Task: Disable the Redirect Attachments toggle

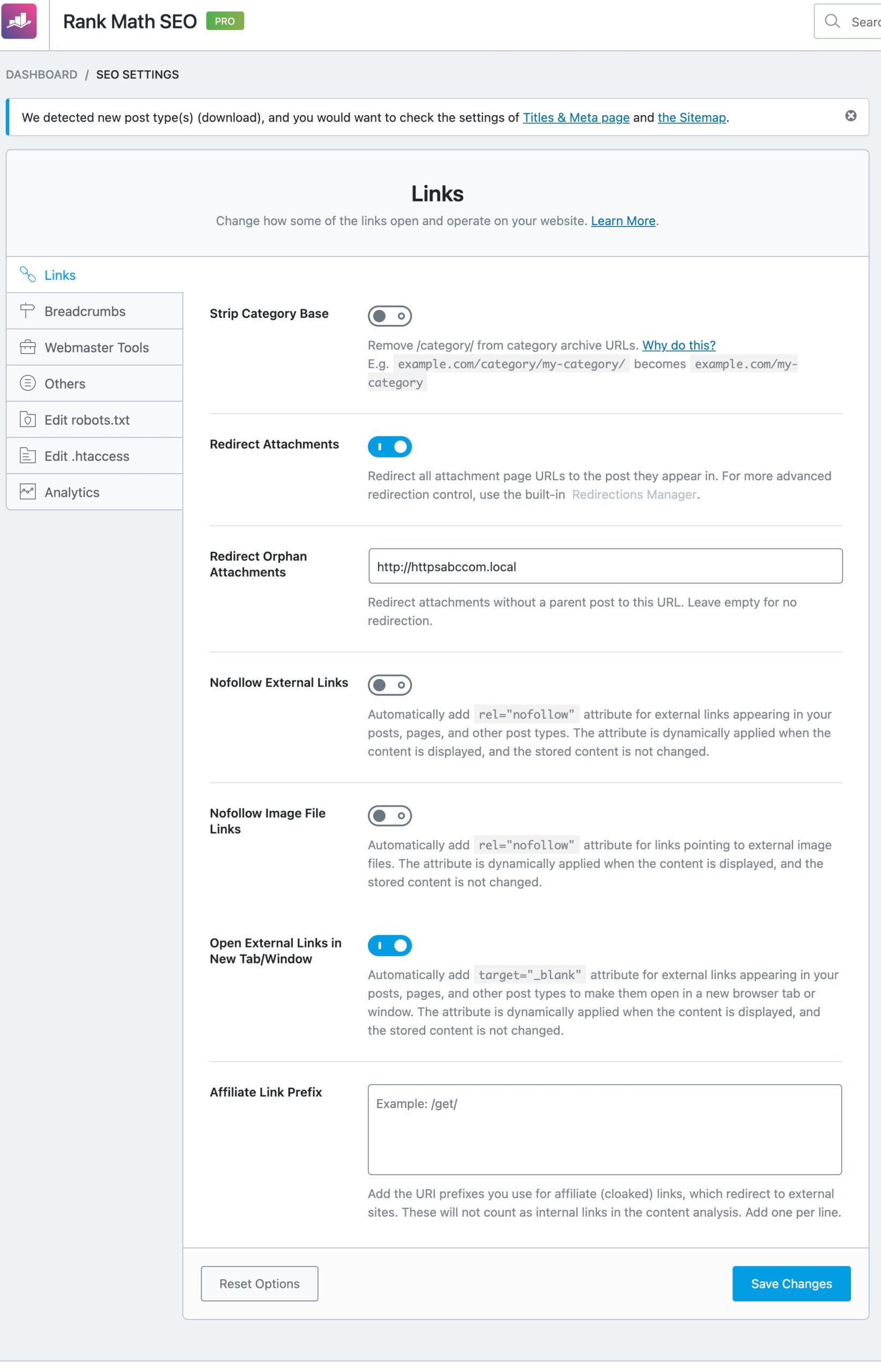Action: click(390, 446)
